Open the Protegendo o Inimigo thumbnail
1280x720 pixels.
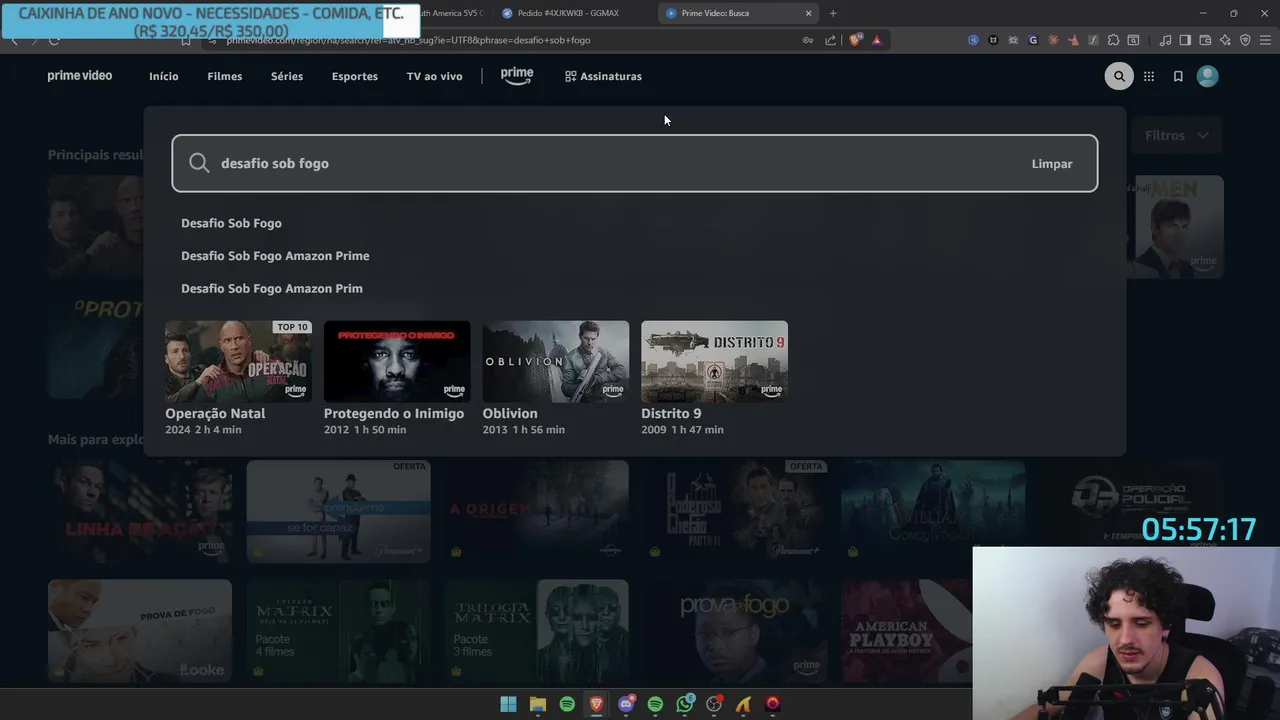(397, 361)
